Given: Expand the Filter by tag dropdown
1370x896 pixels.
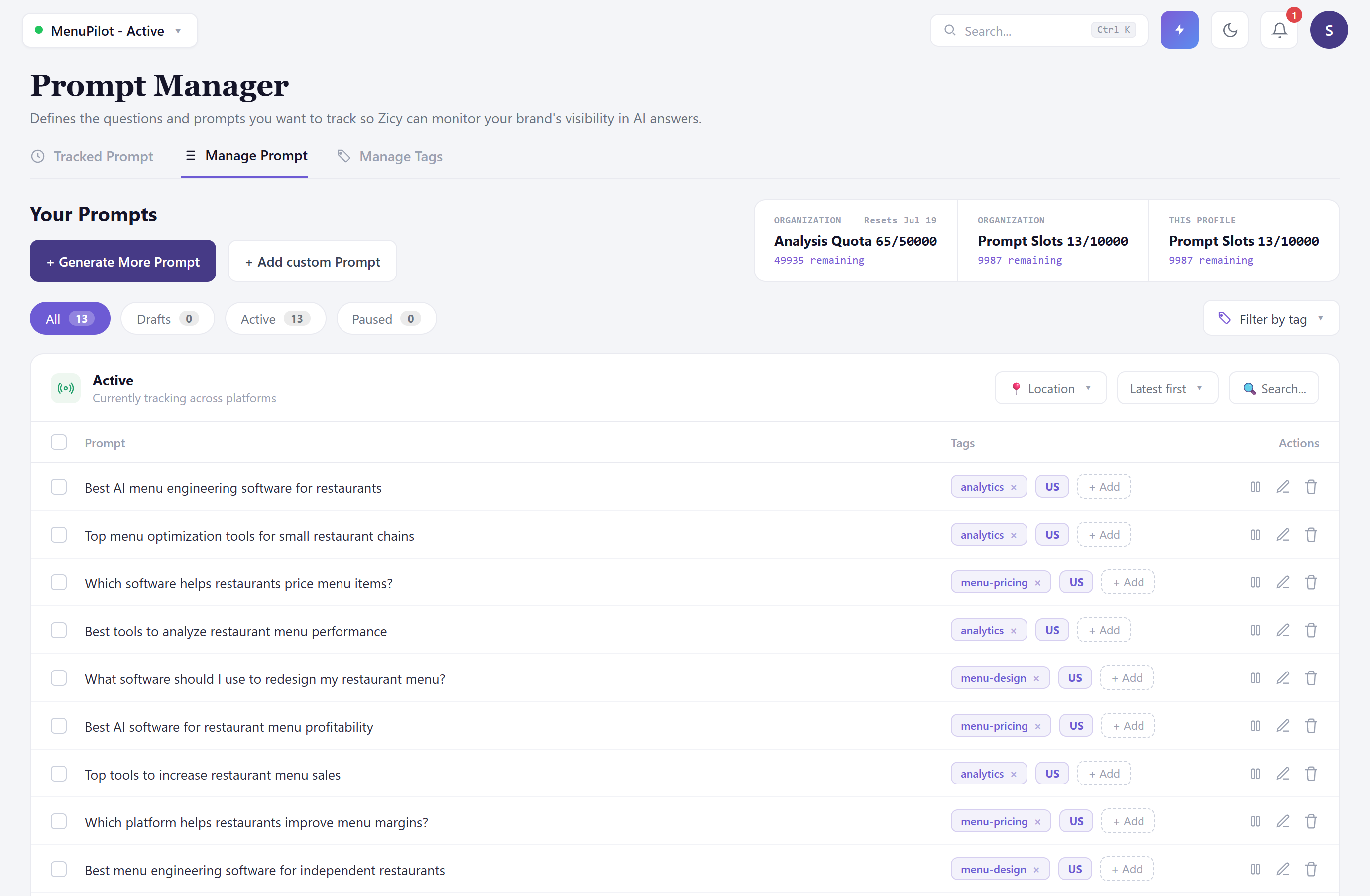Looking at the screenshot, I should [x=1270, y=318].
